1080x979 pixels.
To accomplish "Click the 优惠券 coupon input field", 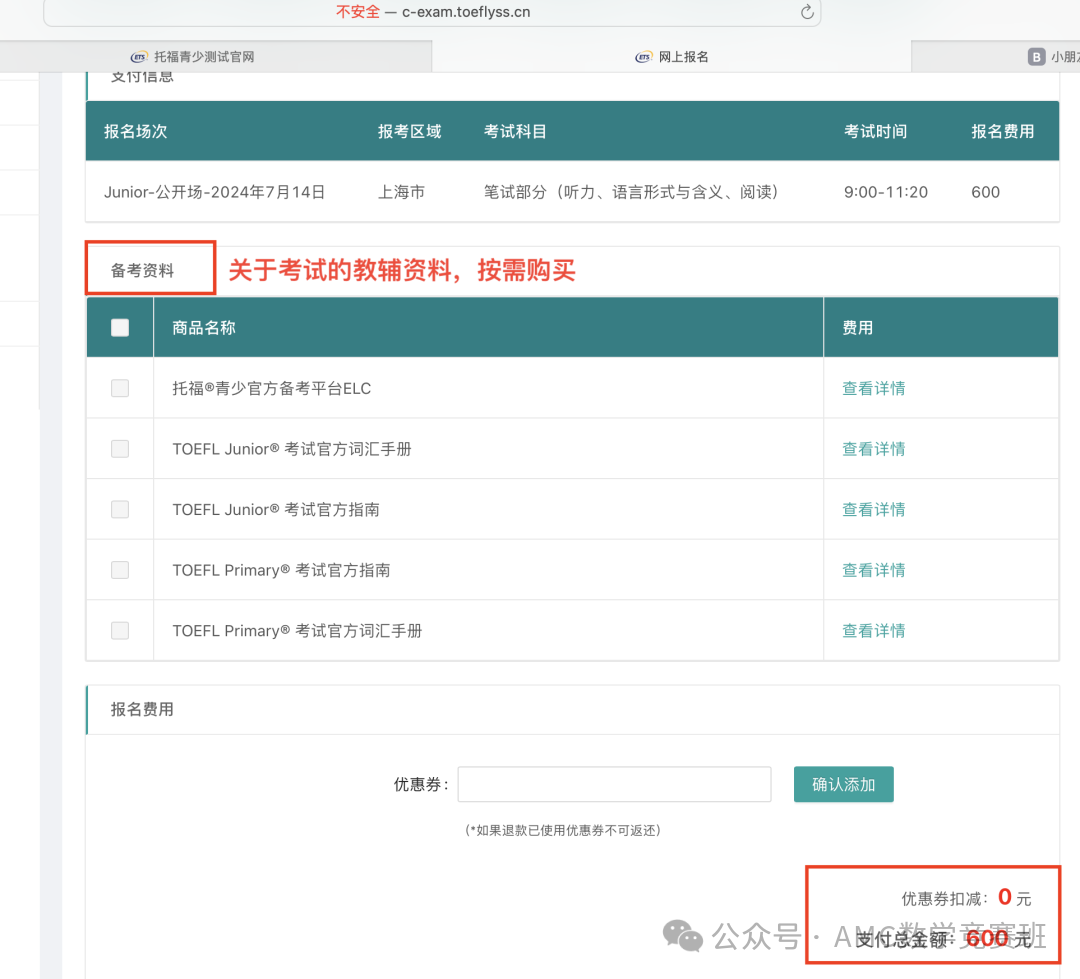I will click(x=614, y=785).
